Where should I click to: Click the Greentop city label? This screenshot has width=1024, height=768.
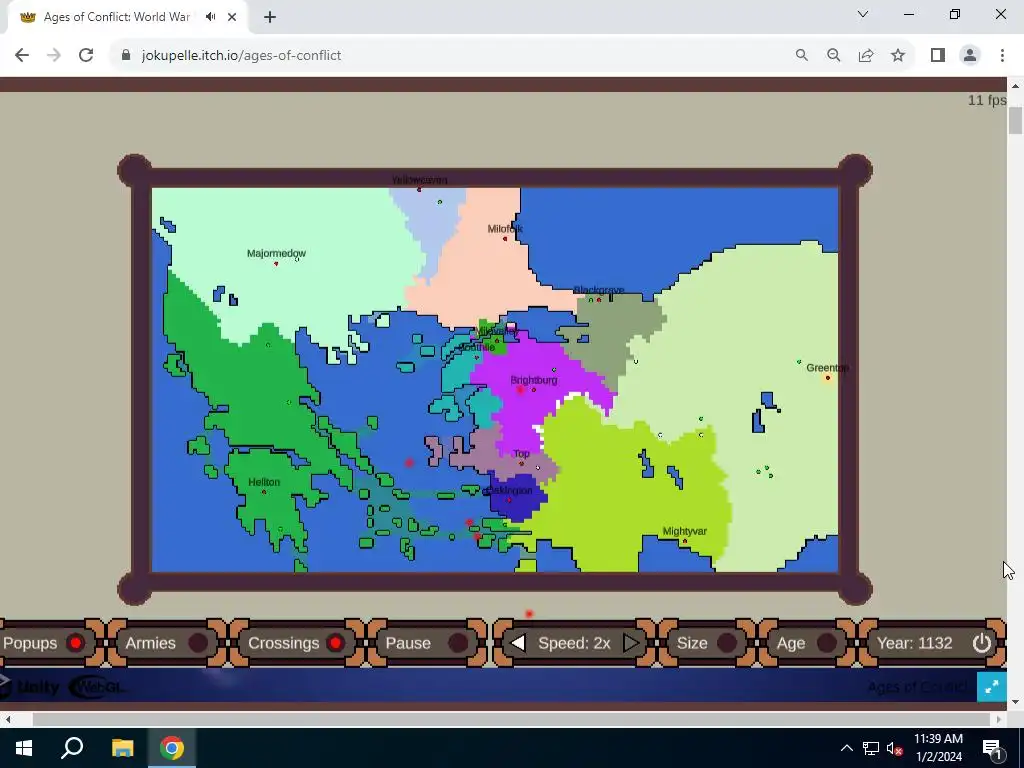pyautogui.click(x=827, y=368)
